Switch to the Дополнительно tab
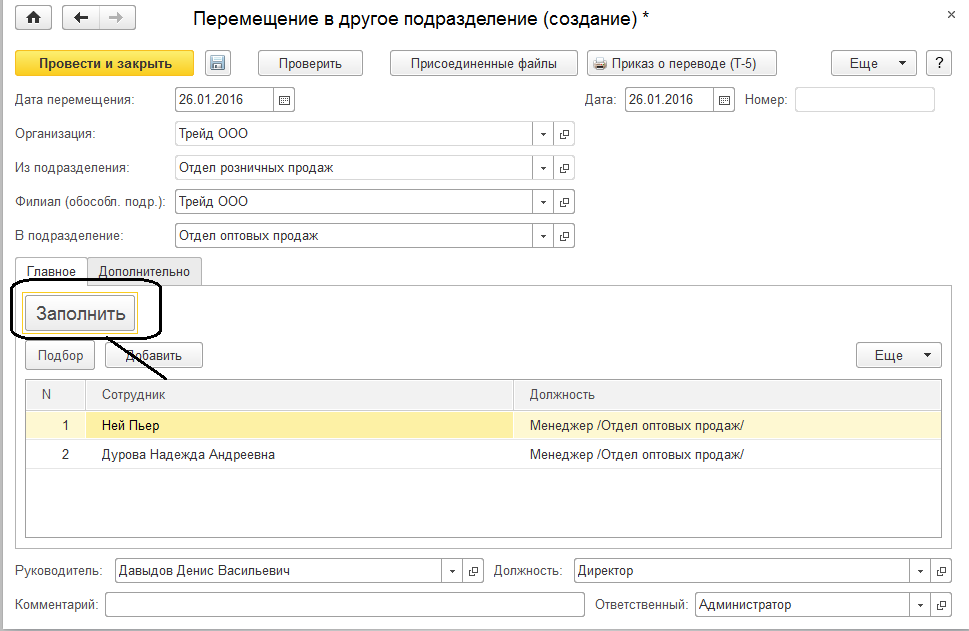Image resolution: width=969 pixels, height=631 pixels. tap(144, 271)
